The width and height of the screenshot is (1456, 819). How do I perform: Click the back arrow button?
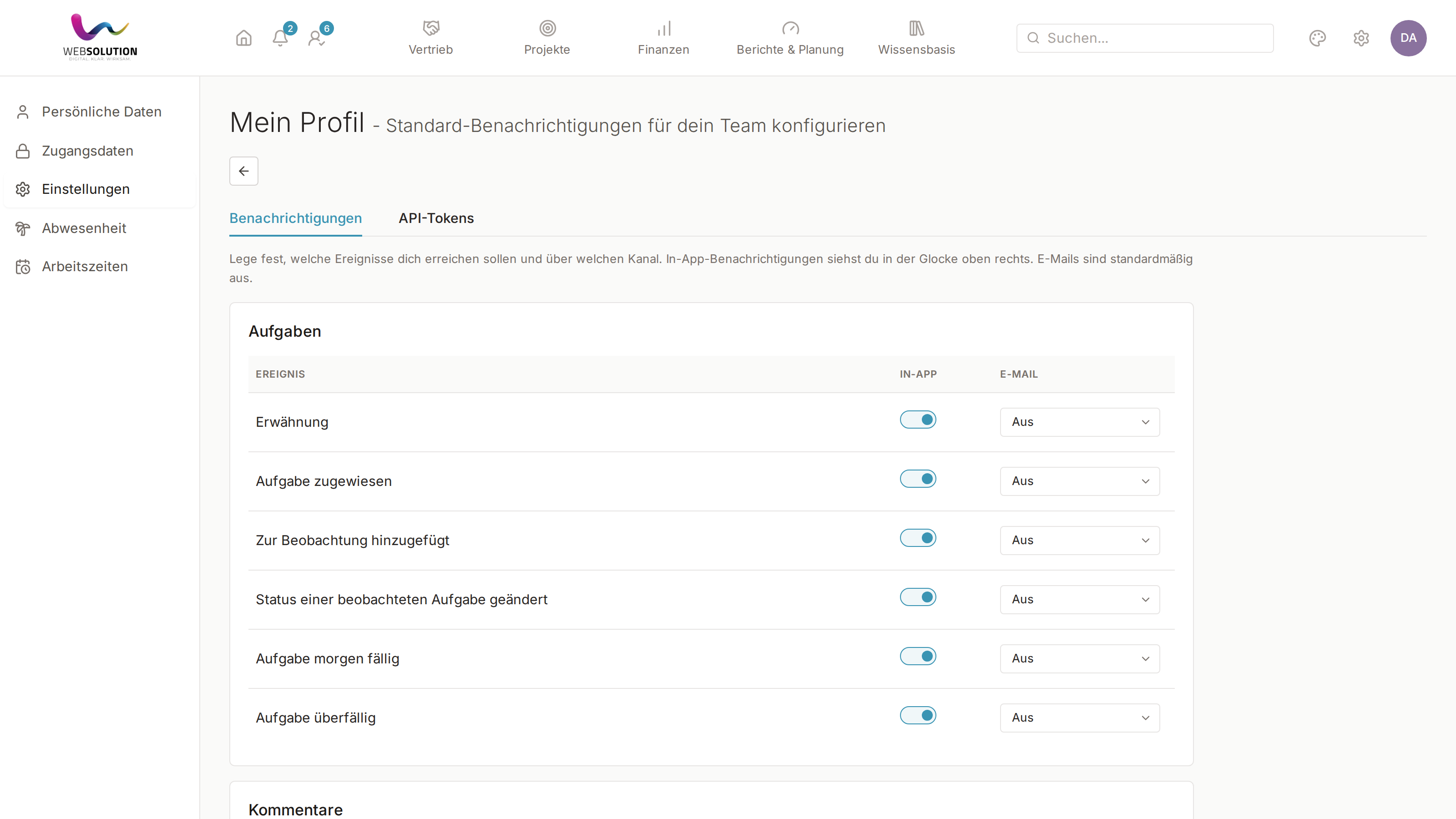point(243,171)
